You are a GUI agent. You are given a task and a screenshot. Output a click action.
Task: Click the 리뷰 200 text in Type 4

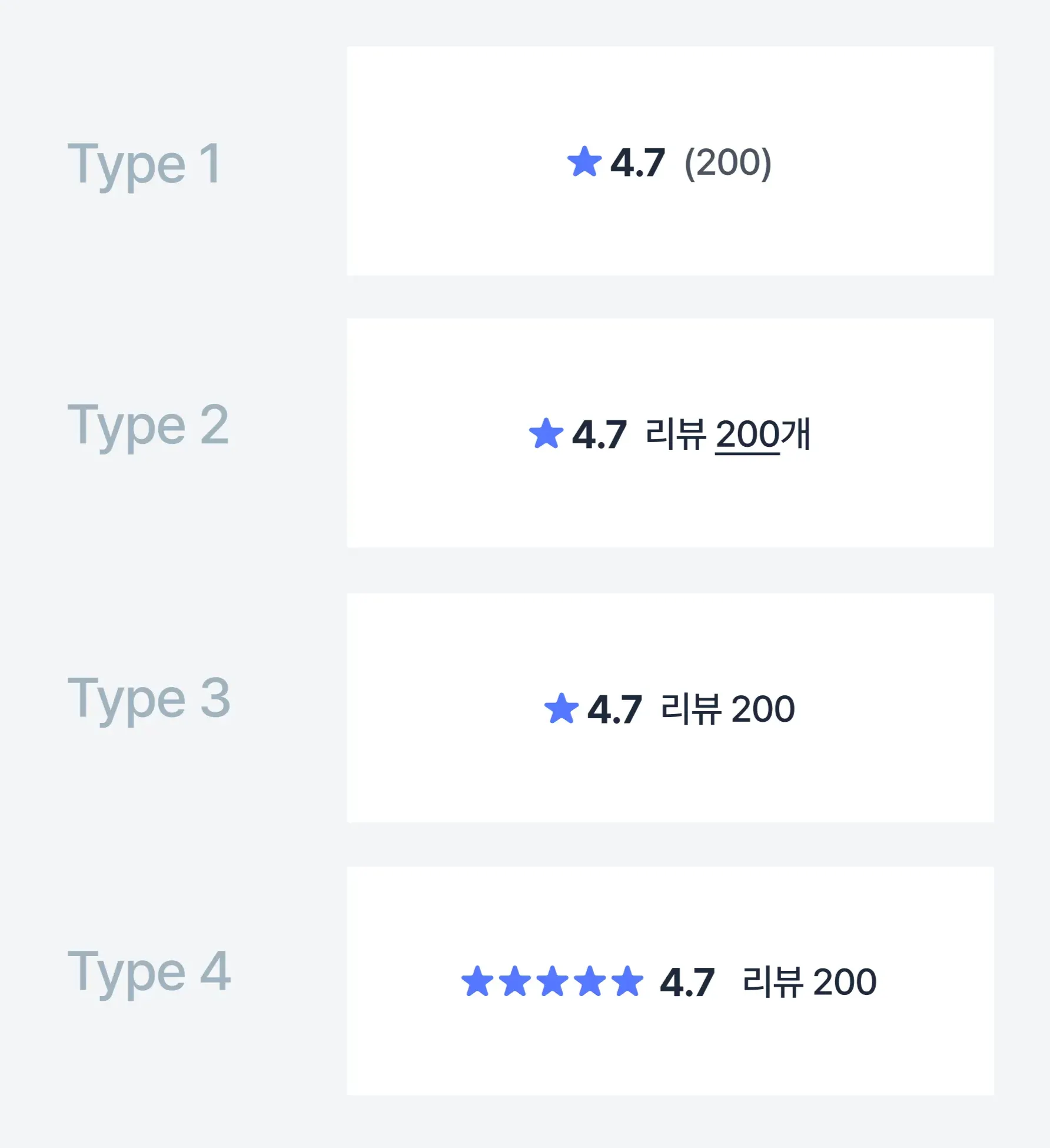tap(809, 982)
